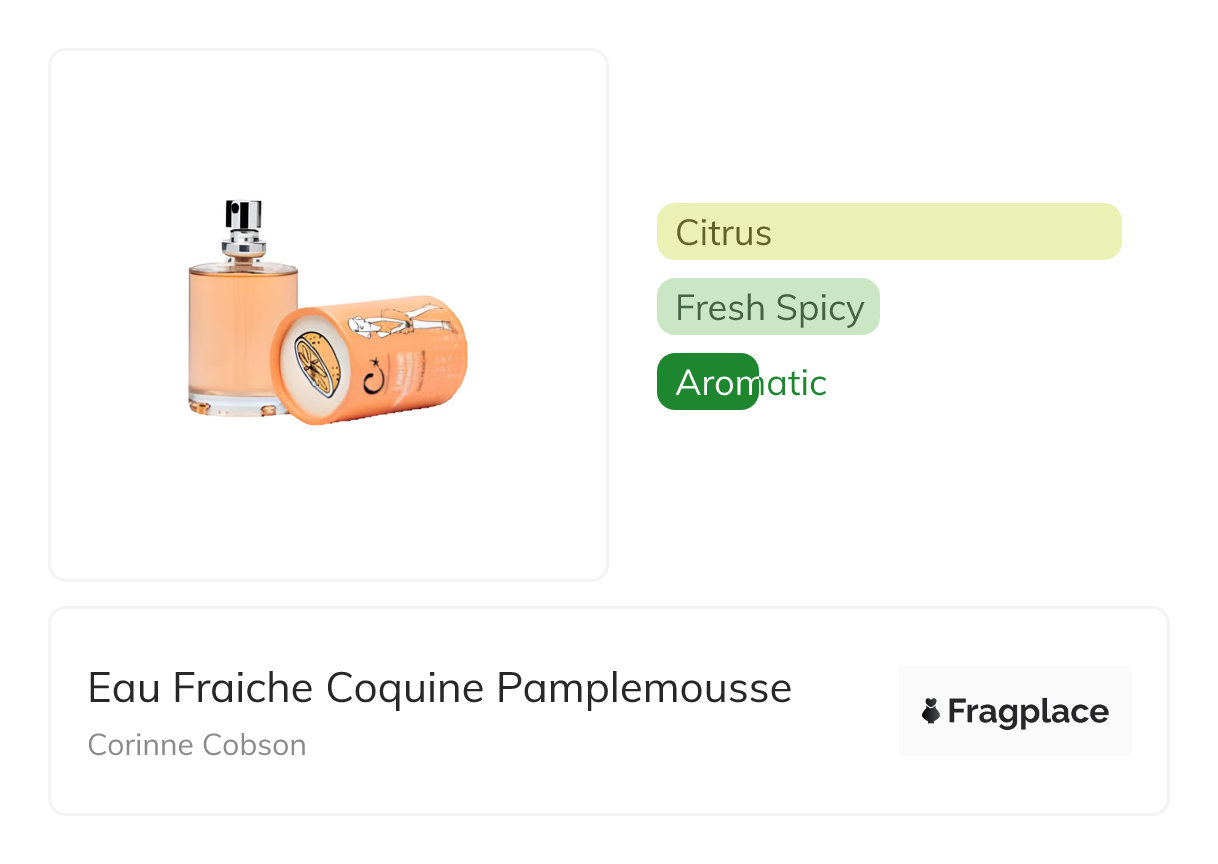Screen dimensions: 1218x864
Task: Select the Citrus accord bar
Action: (888, 232)
